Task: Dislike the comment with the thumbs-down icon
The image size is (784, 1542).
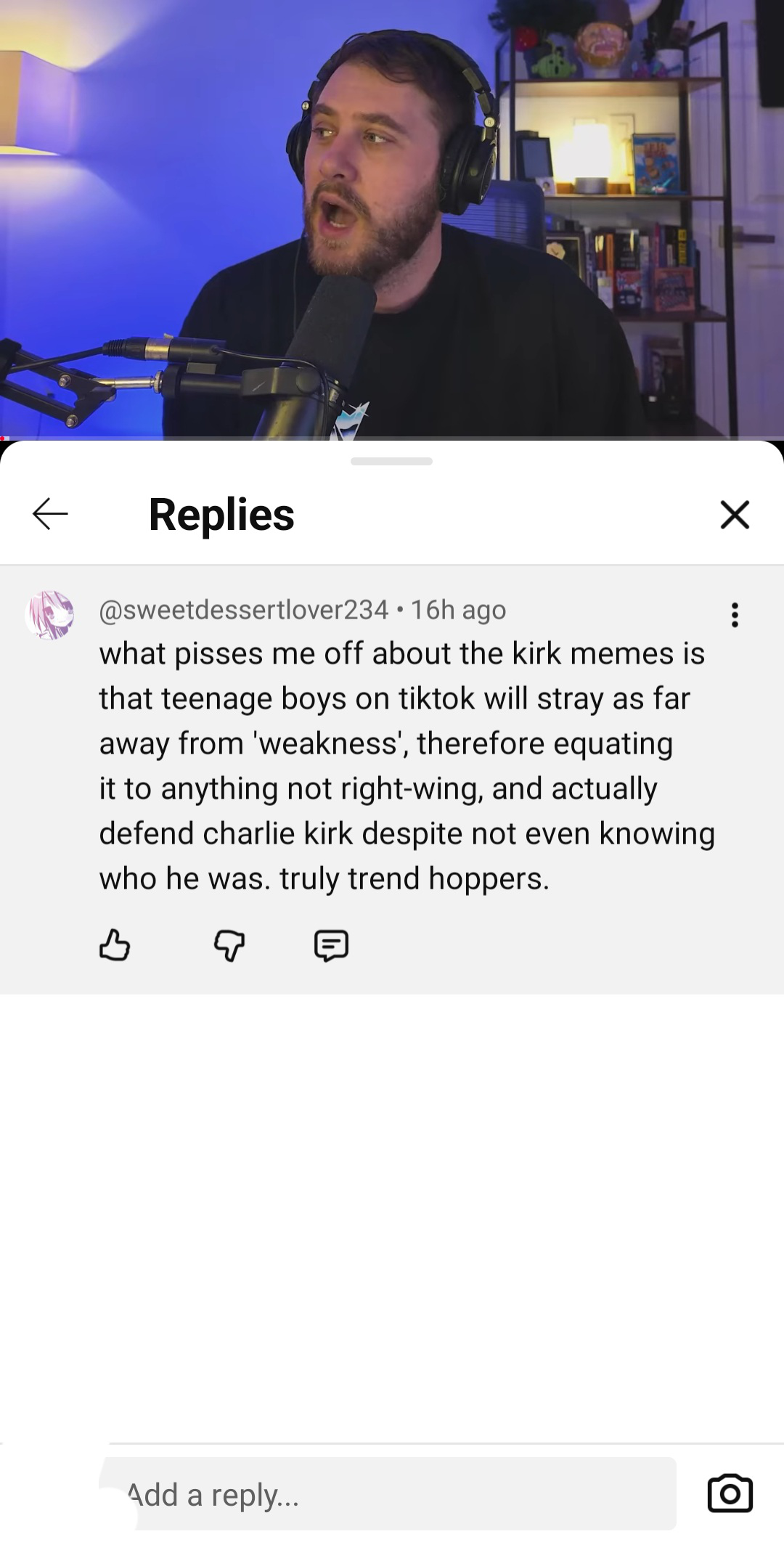Action: pos(229,945)
